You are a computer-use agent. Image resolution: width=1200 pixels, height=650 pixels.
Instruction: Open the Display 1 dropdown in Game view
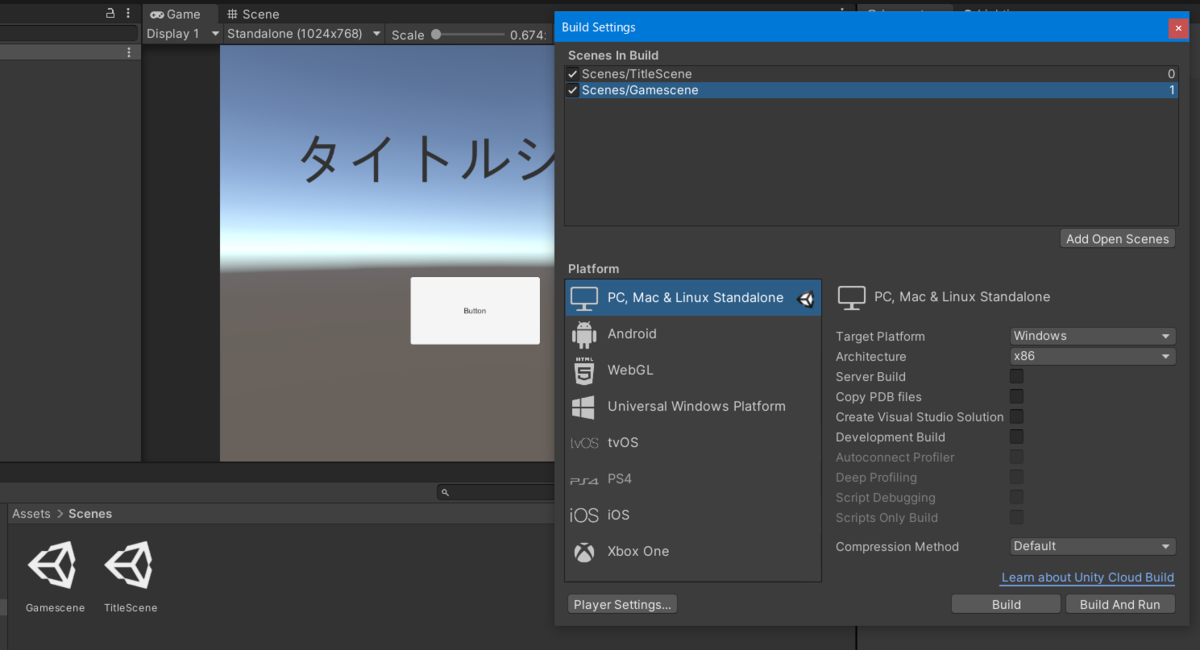(183, 34)
